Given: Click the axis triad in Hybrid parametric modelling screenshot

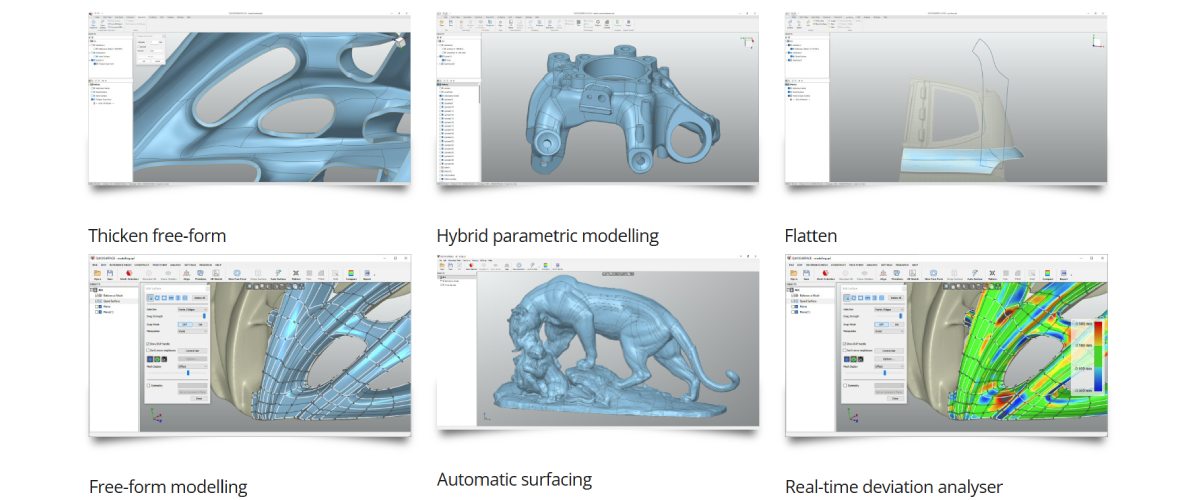Looking at the screenshot, I should tap(746, 43).
